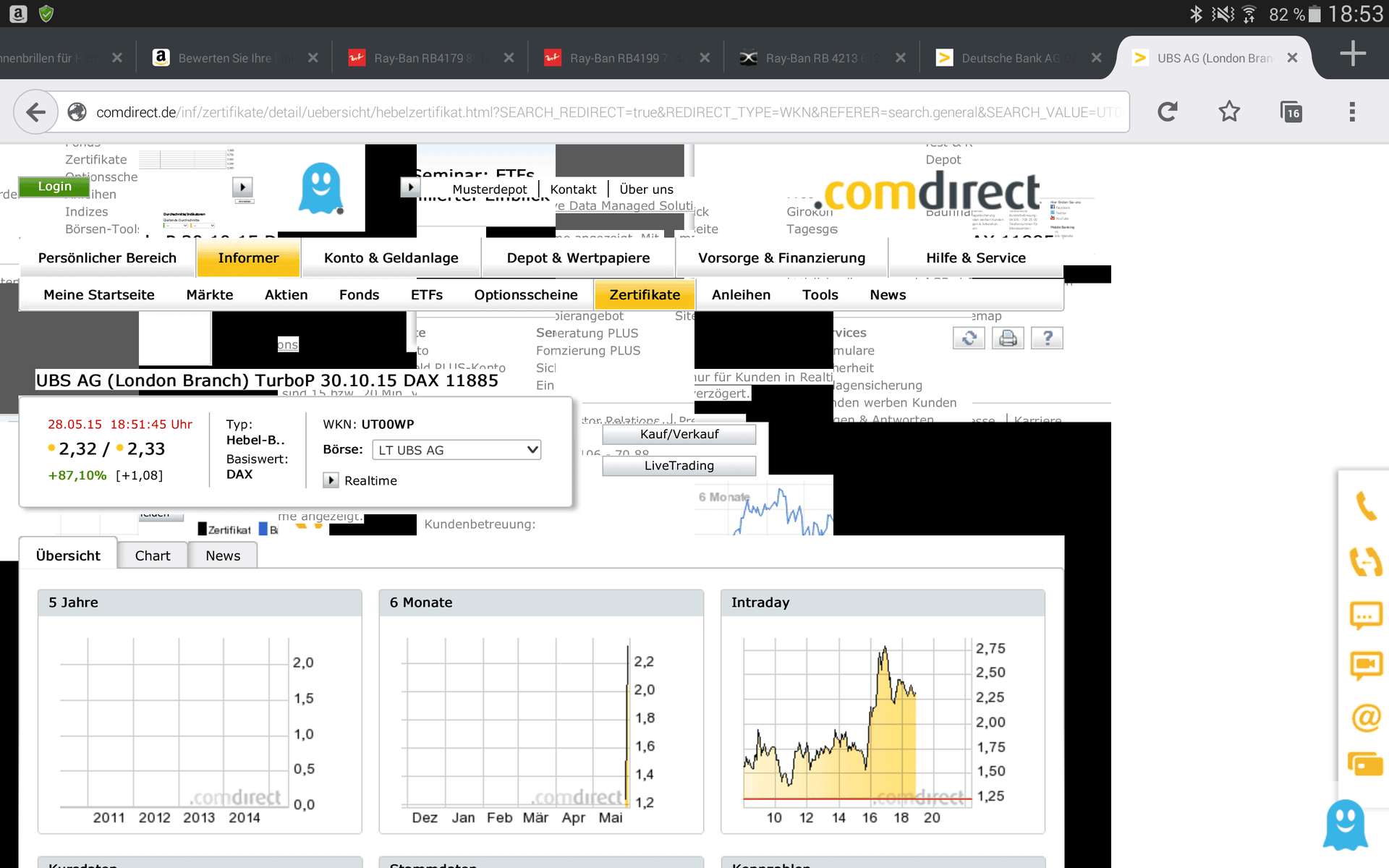Screen dimensions: 1389x868
Task: Click the @ email icon in sidebar
Action: click(1366, 718)
